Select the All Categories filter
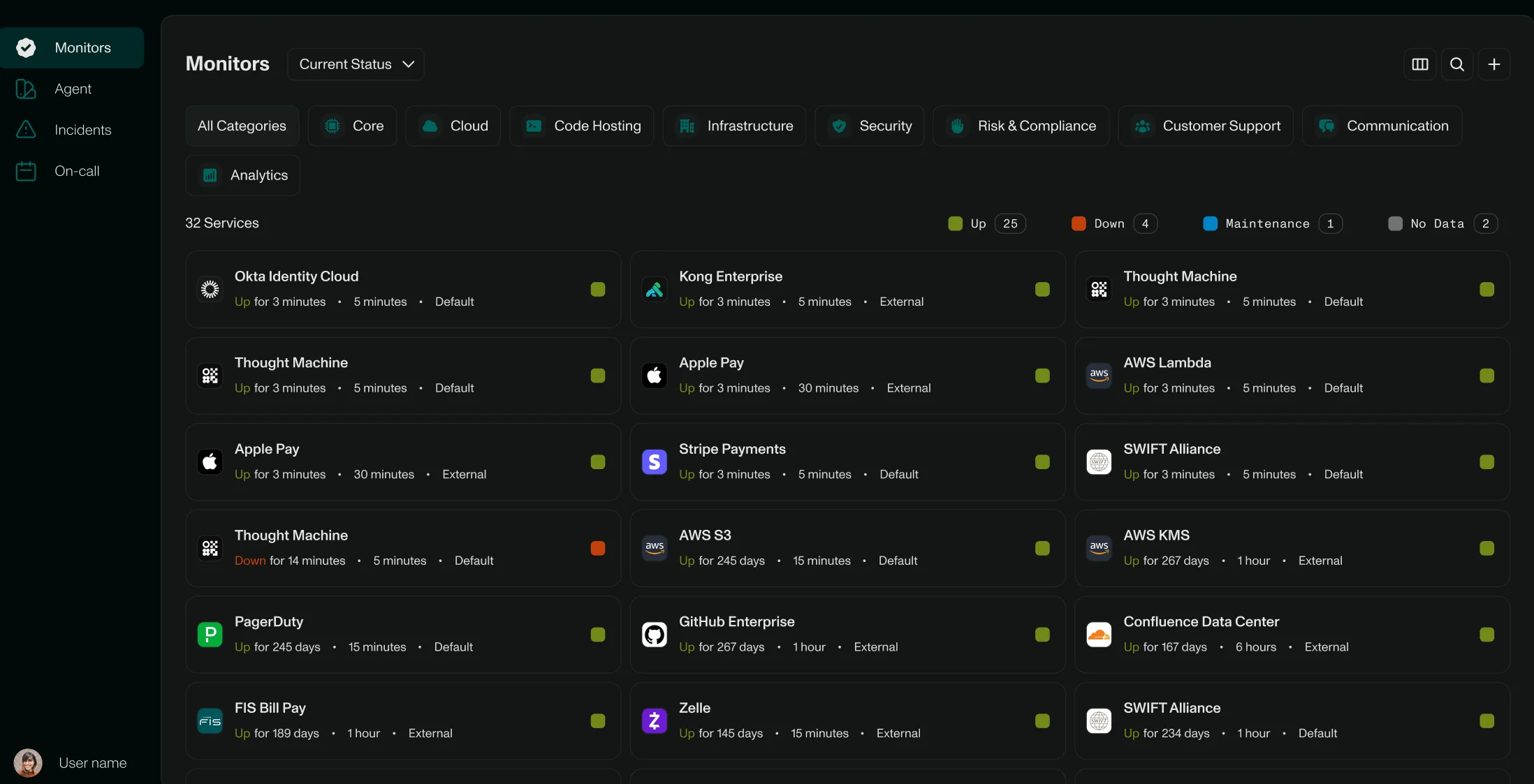Image resolution: width=1534 pixels, height=784 pixels. 242,126
